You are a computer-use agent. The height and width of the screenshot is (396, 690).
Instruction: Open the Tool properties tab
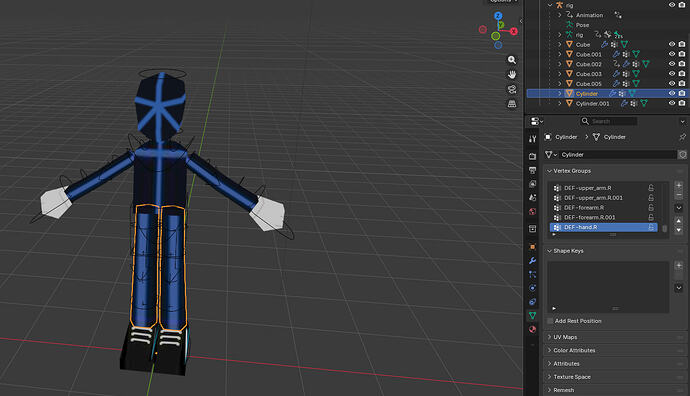(x=532, y=139)
